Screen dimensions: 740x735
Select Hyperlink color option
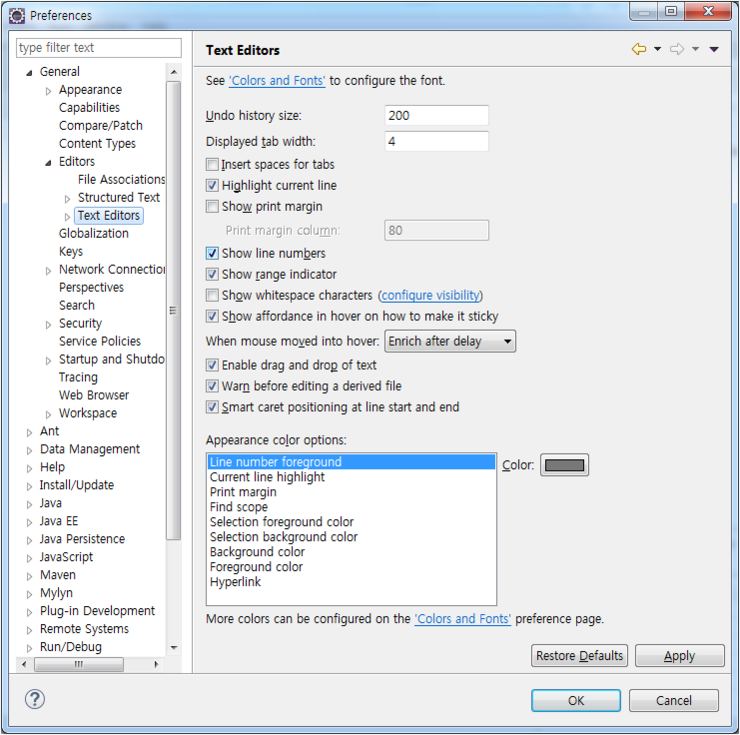click(352, 582)
